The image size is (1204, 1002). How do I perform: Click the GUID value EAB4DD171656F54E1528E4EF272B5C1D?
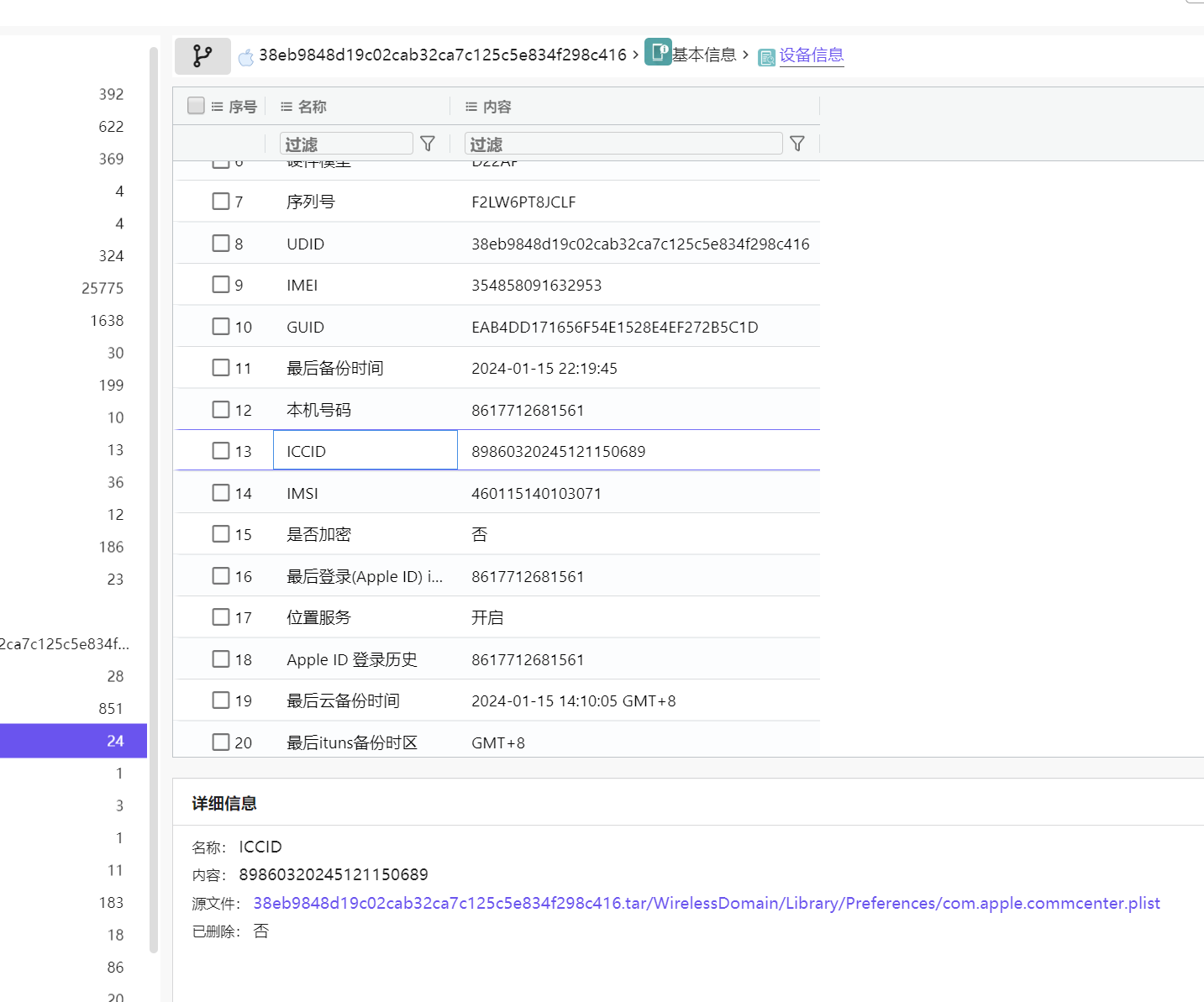point(614,327)
